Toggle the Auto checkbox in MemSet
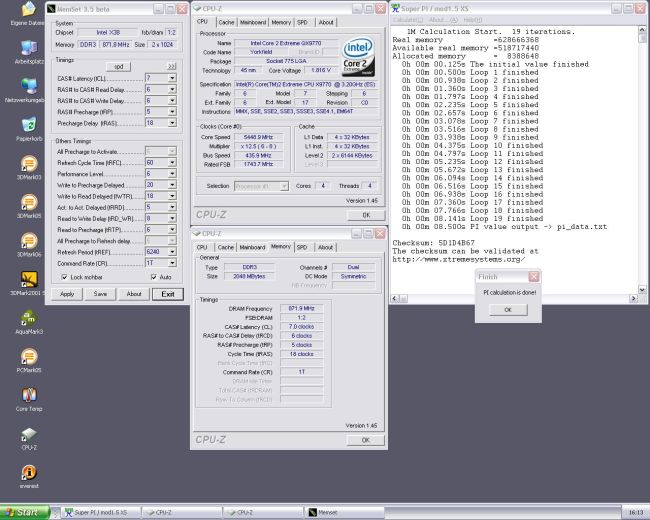650x520 pixels. pyautogui.click(x=154, y=277)
